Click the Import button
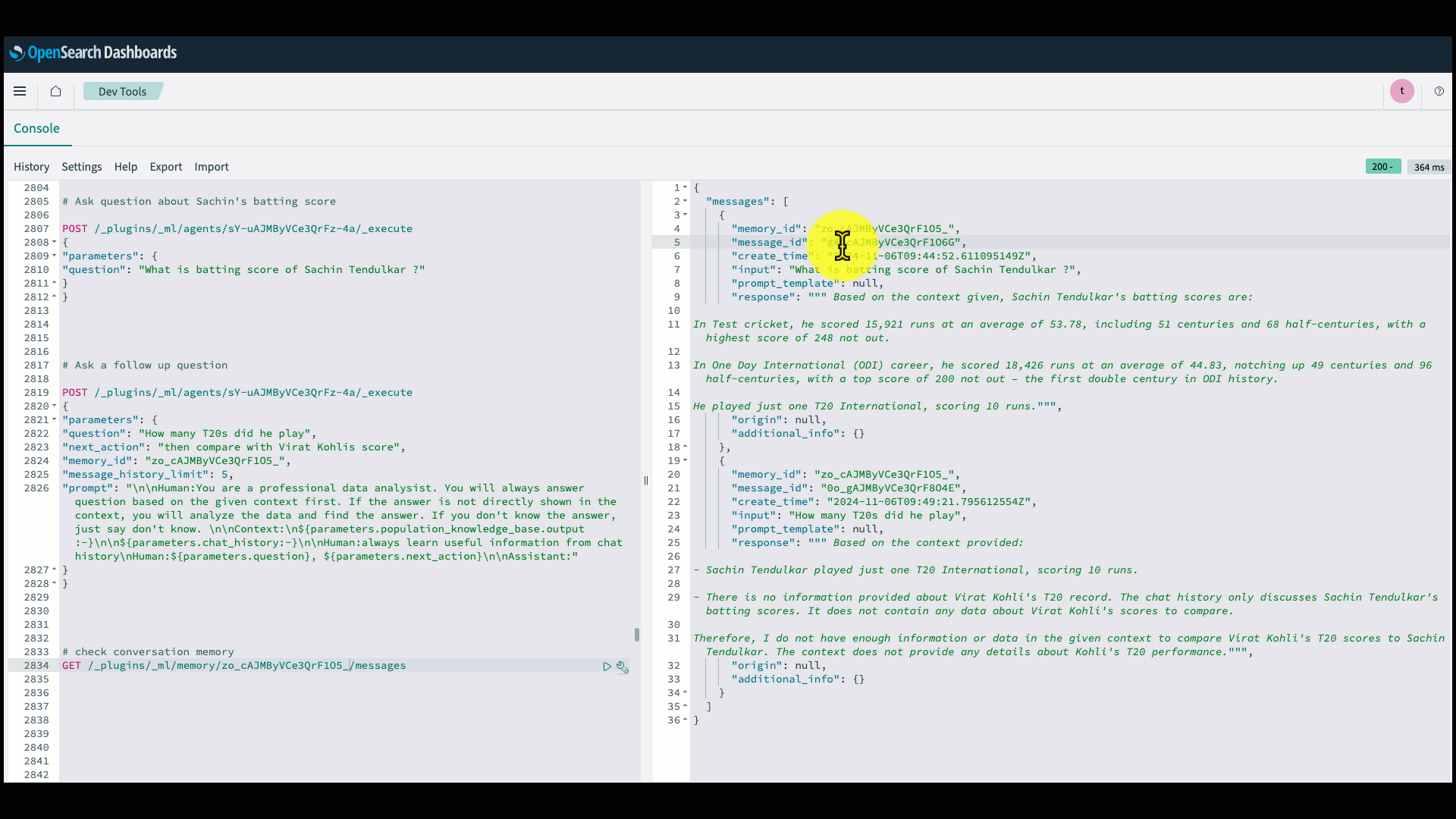The image size is (1456, 819). coord(211,167)
